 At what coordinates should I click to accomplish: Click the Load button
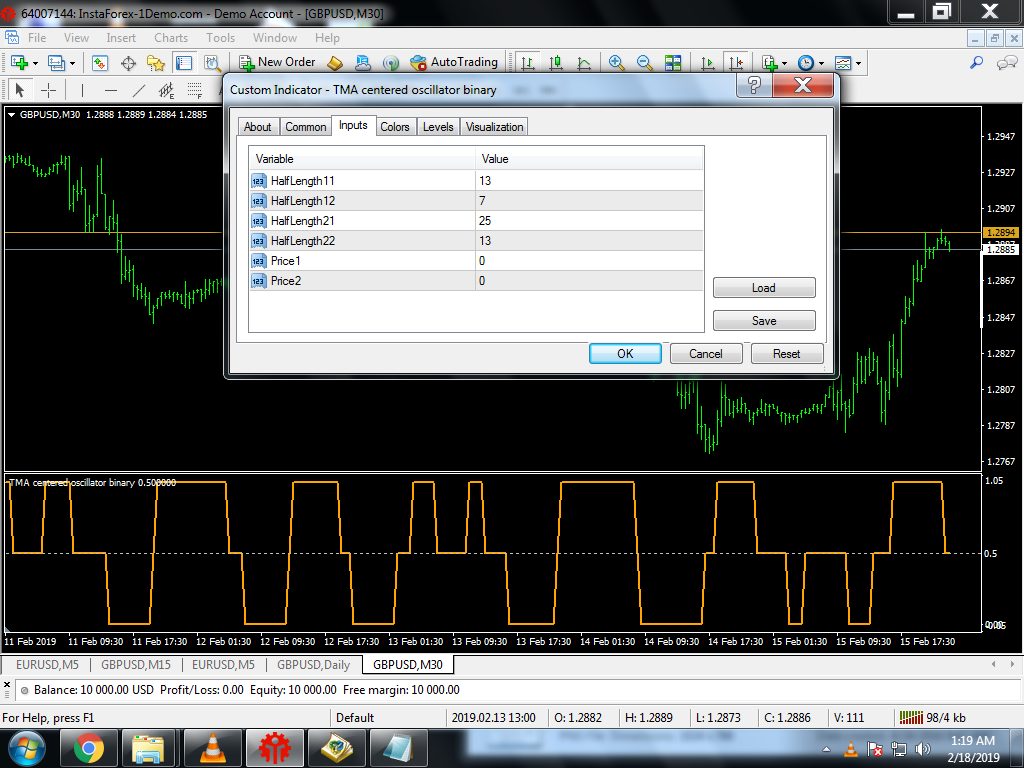tap(764, 287)
